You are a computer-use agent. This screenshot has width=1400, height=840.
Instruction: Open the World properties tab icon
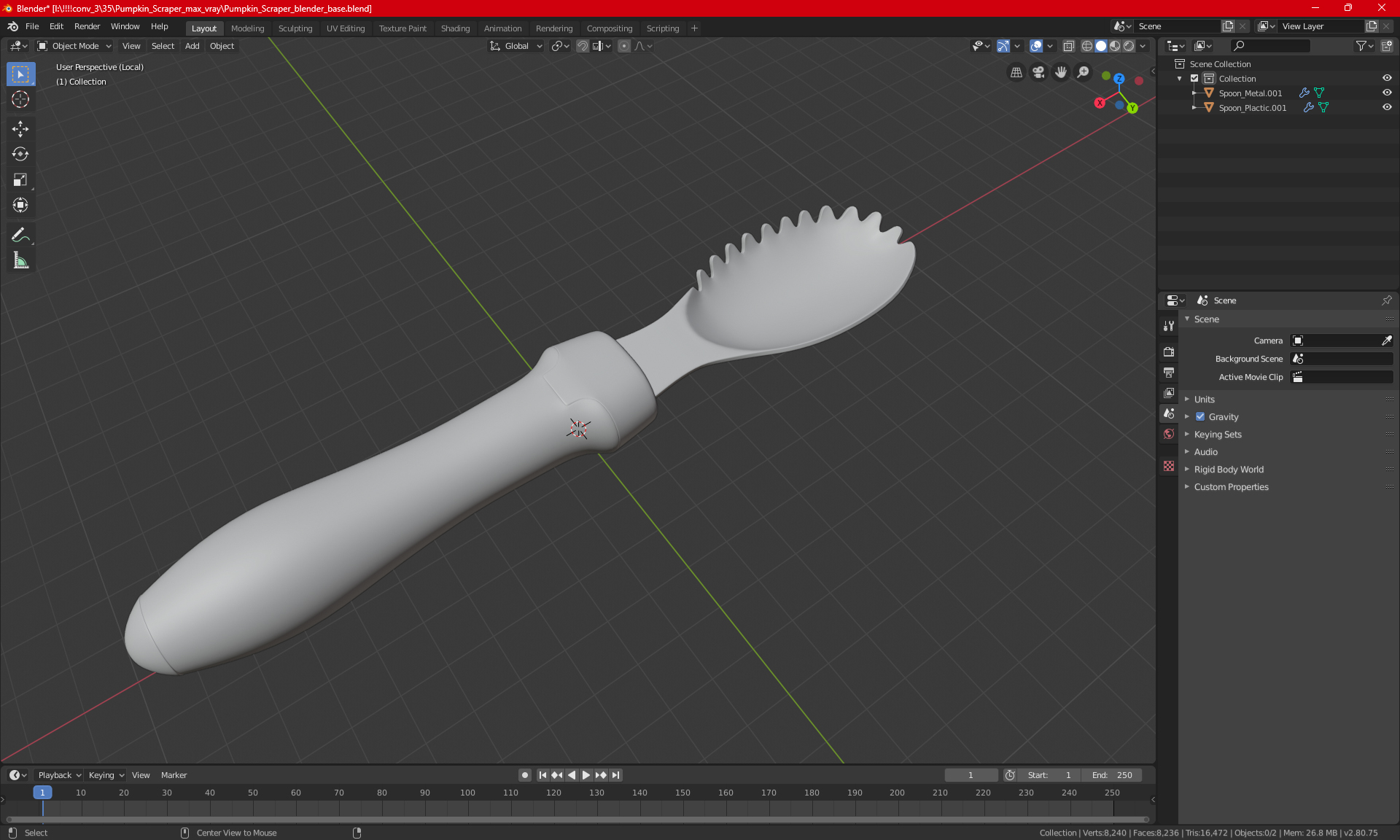pos(1169,434)
